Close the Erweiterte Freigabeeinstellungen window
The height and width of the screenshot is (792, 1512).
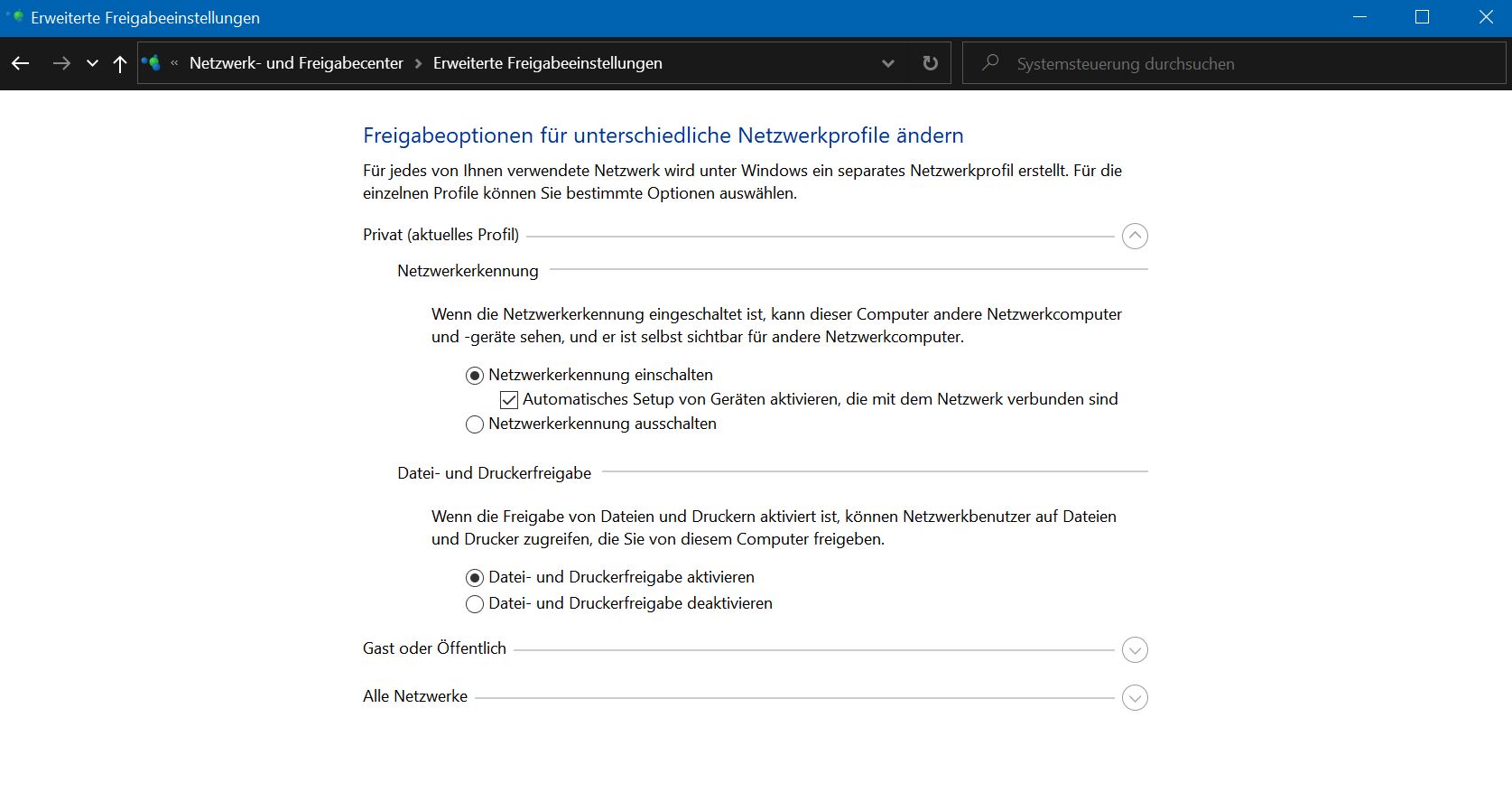(x=1485, y=17)
